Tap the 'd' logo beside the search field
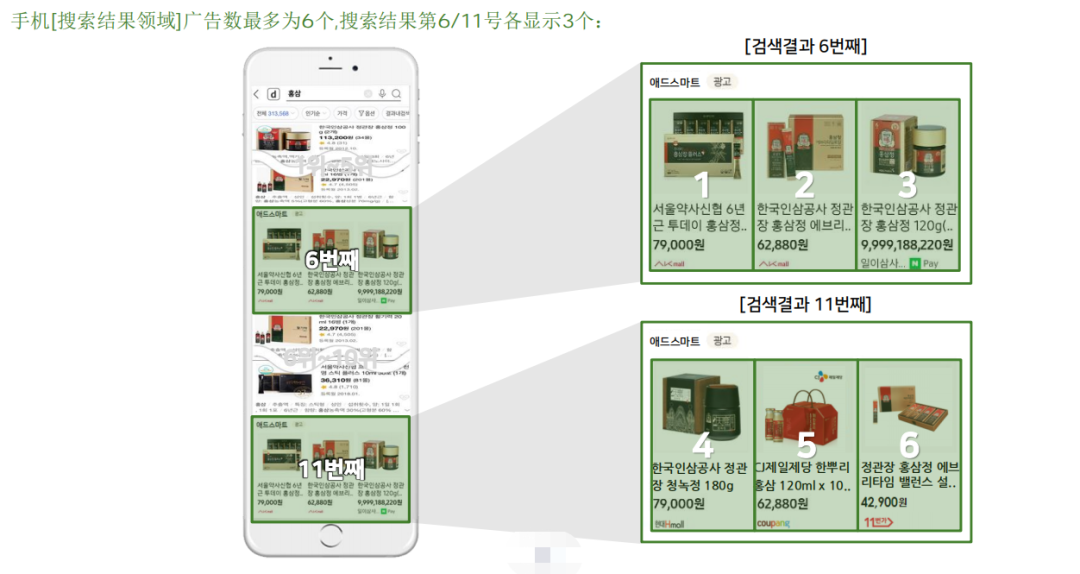Viewport: 1080px width, 574px height. coord(273,94)
